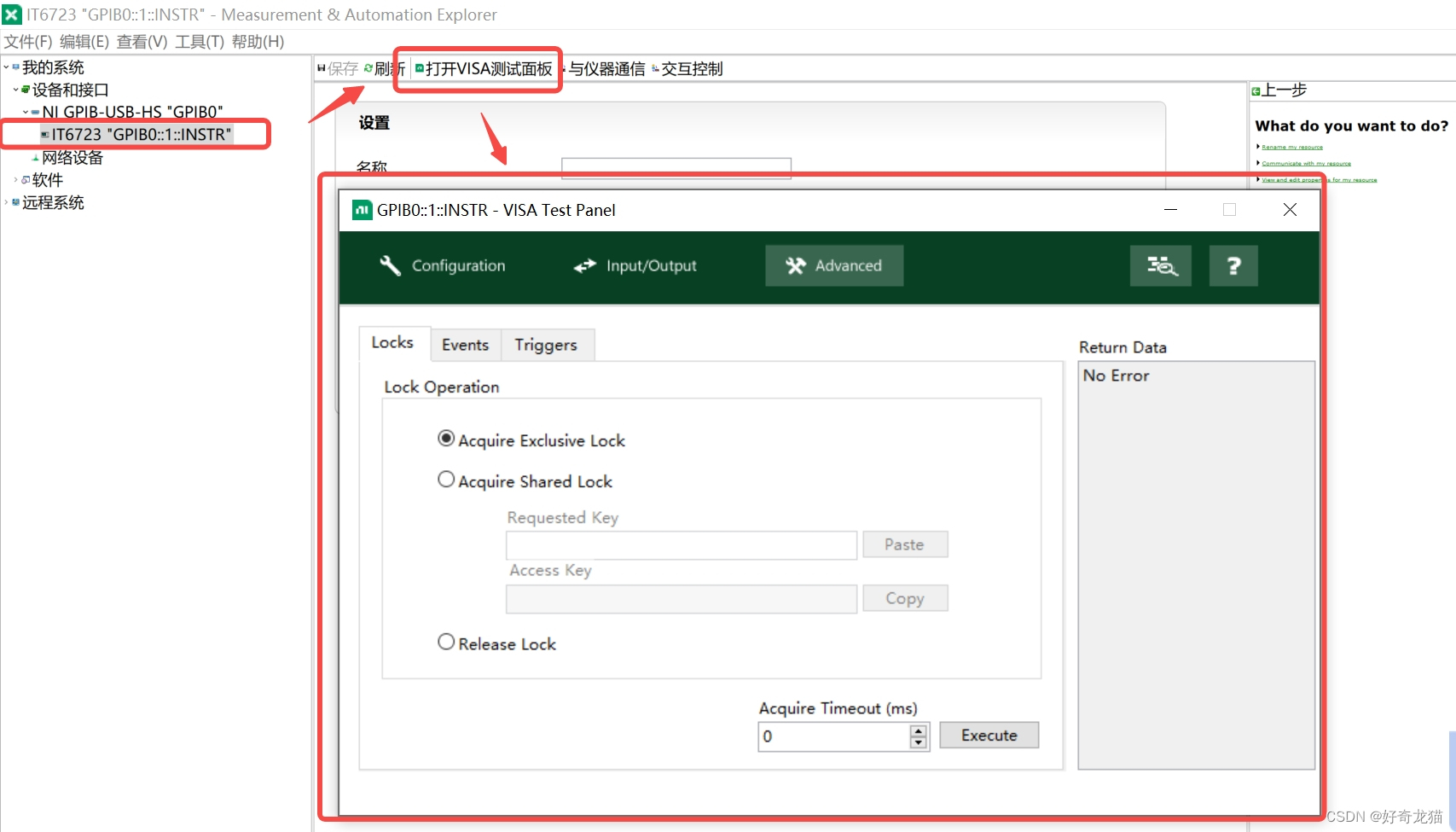Click the green back arrow icon for 上一步

point(1256,91)
